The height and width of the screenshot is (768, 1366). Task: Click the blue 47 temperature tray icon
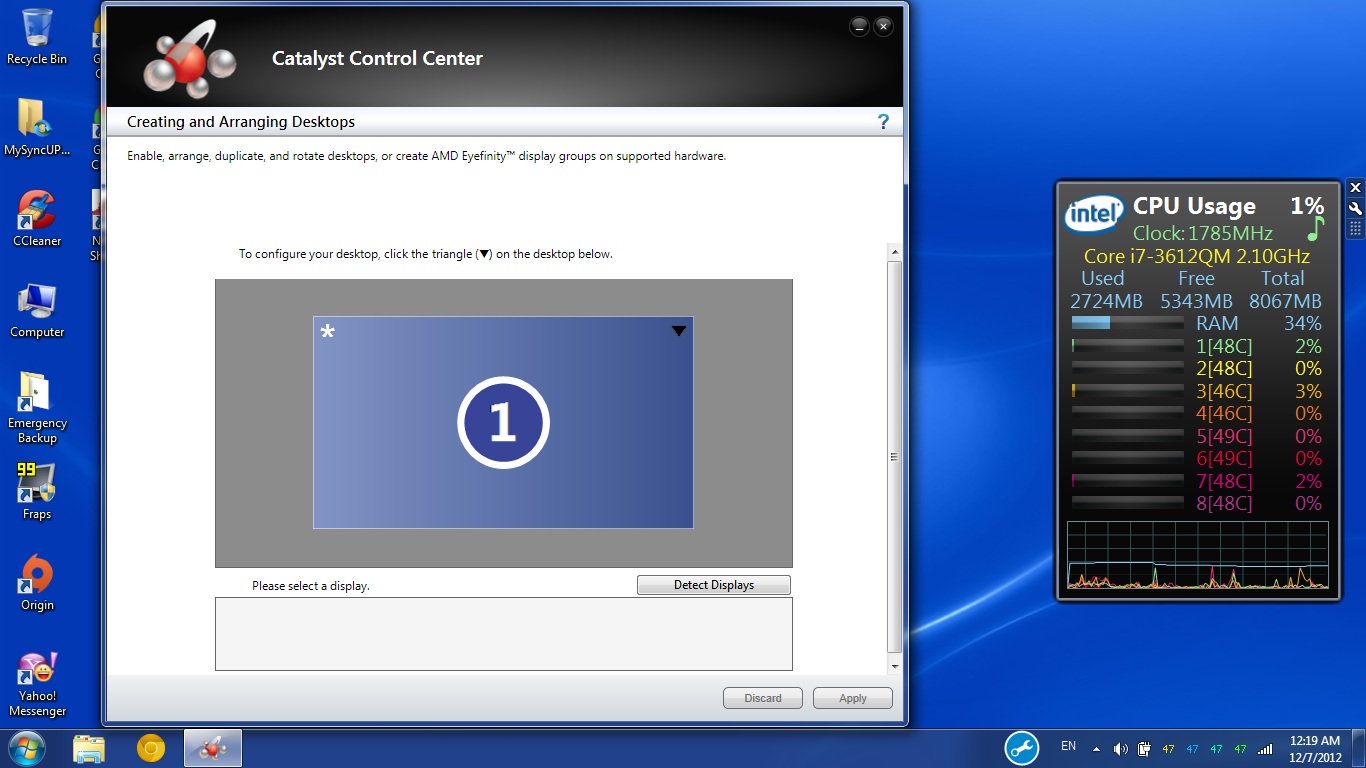tap(1192, 749)
